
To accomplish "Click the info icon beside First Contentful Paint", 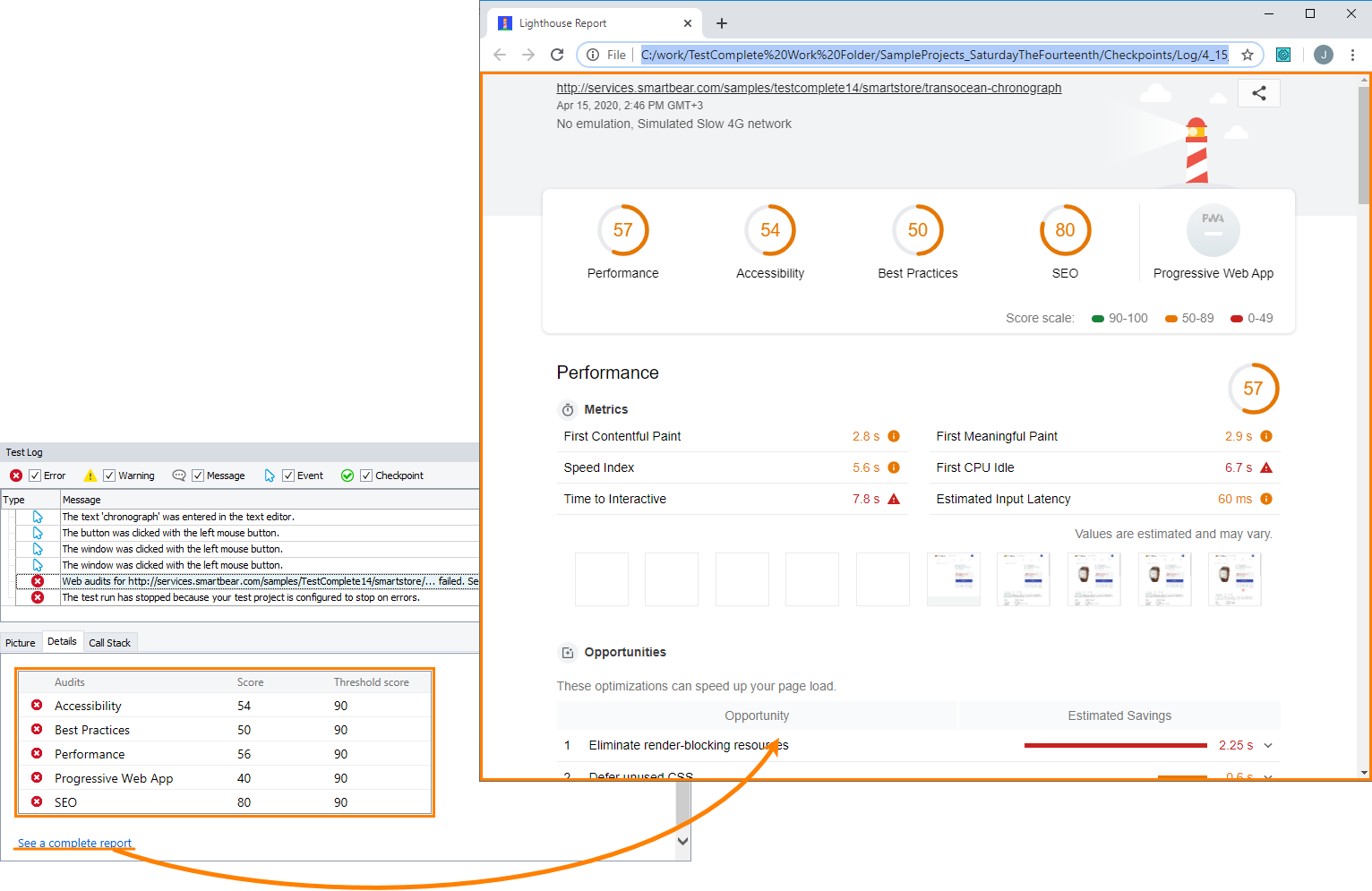I will click(893, 436).
